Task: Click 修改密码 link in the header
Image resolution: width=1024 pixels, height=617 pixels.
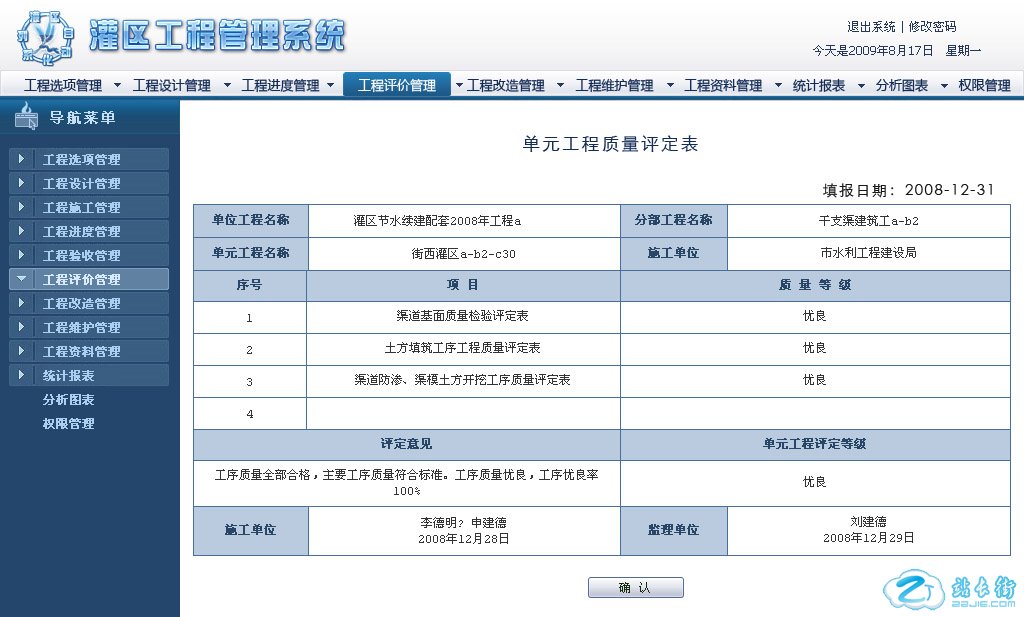Action: 932,27
